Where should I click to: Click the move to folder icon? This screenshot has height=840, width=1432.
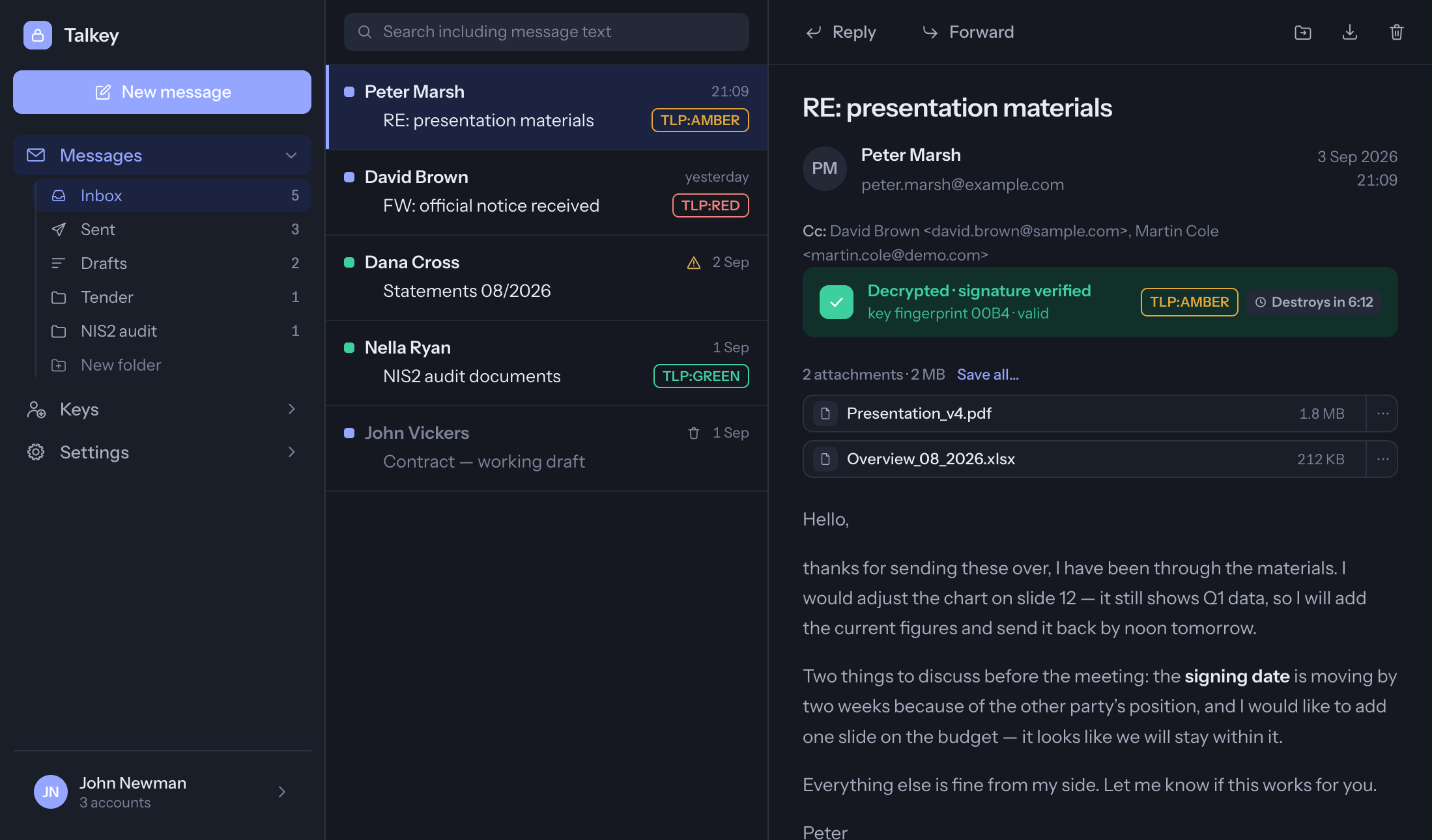tap(1302, 32)
